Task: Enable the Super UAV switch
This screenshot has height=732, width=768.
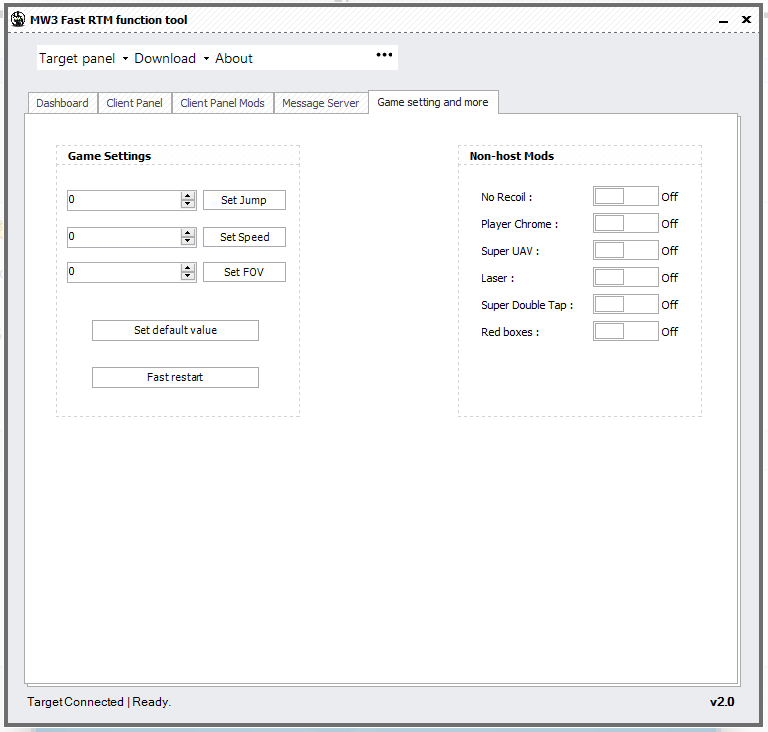Action: (x=625, y=250)
